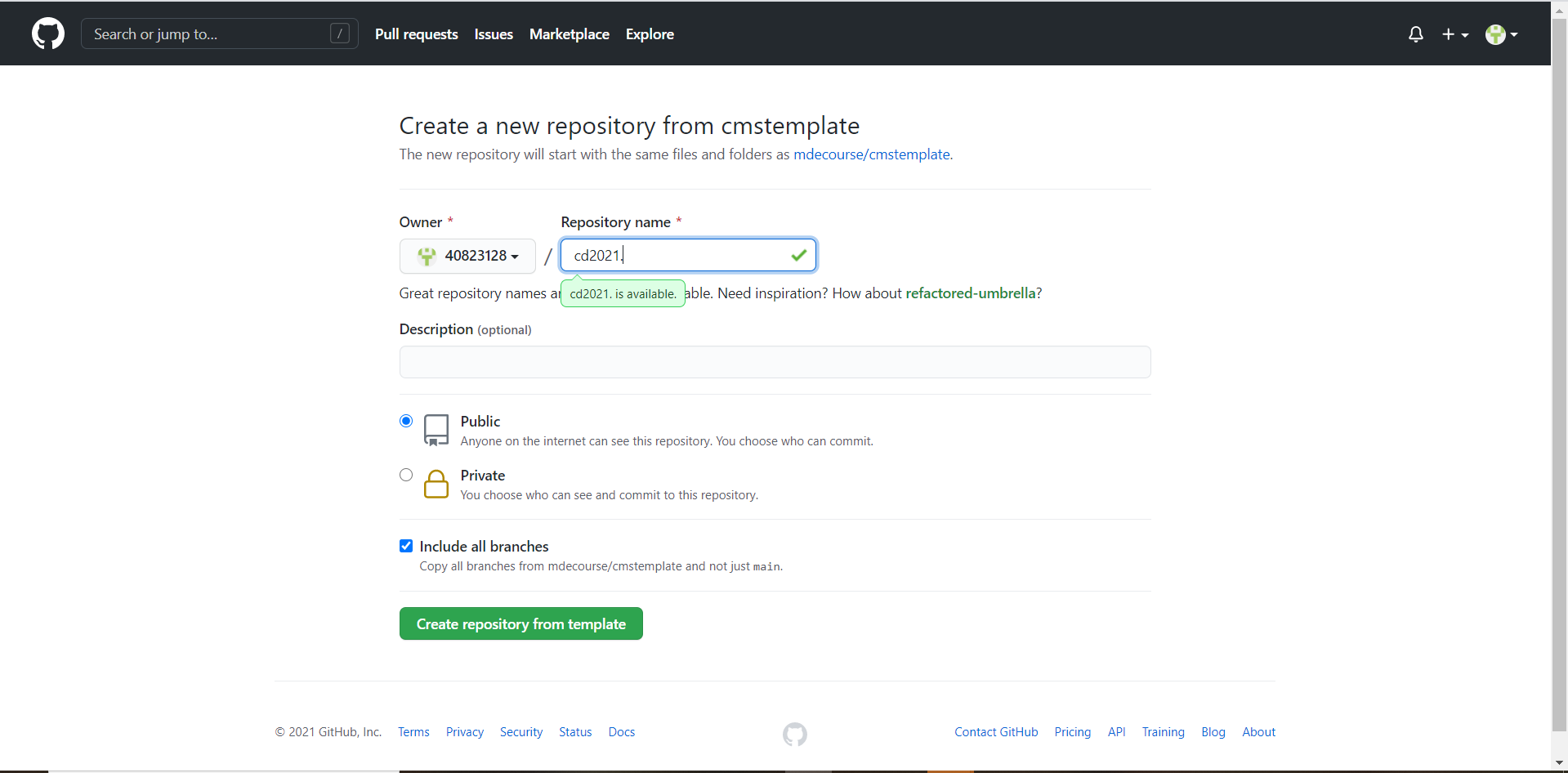Open Marketplace in top navigation
The height and width of the screenshot is (773, 1568).
pos(570,34)
